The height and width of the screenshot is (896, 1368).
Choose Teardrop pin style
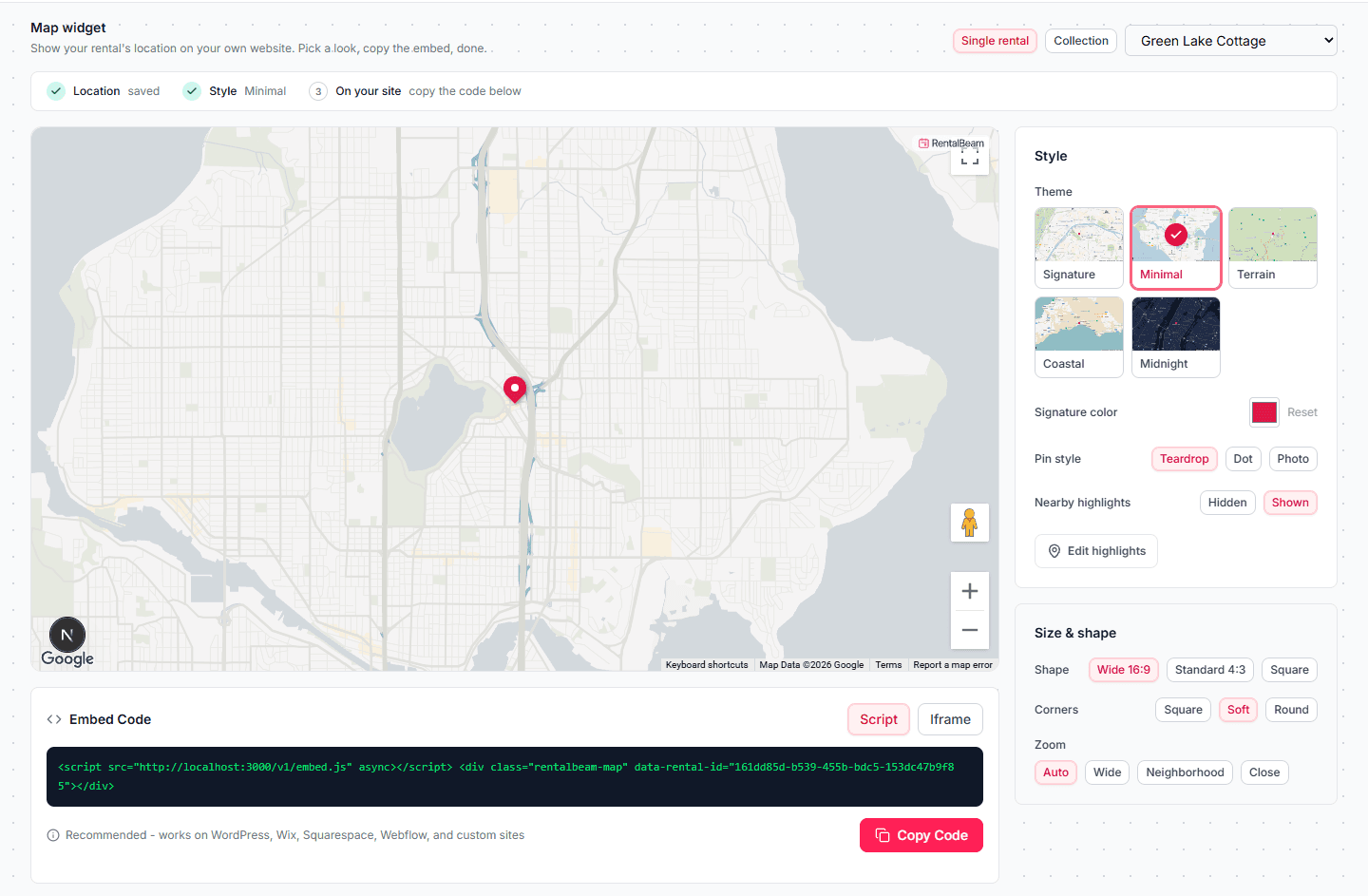tap(1184, 459)
